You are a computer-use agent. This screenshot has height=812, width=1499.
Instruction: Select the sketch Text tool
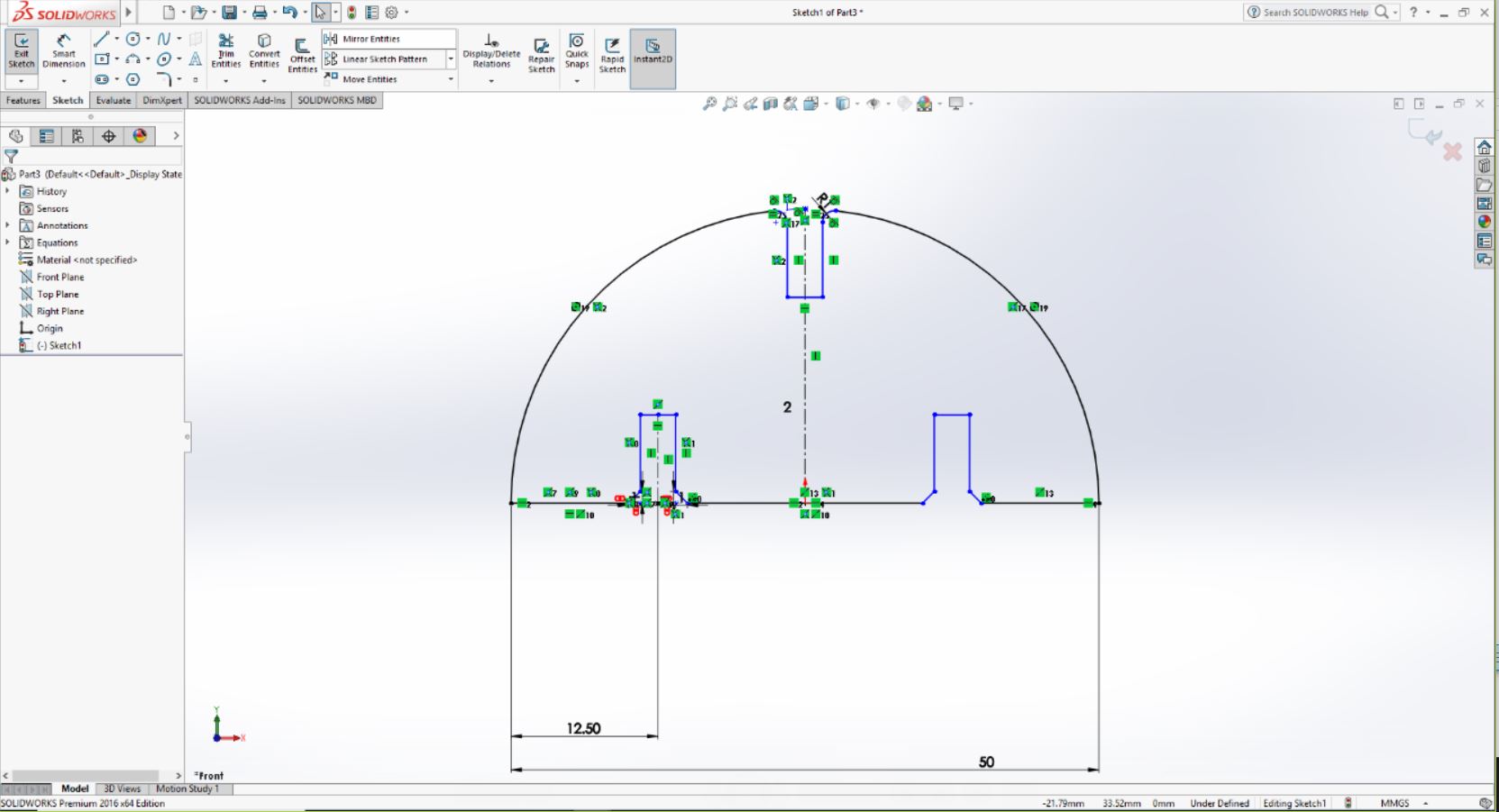195,59
